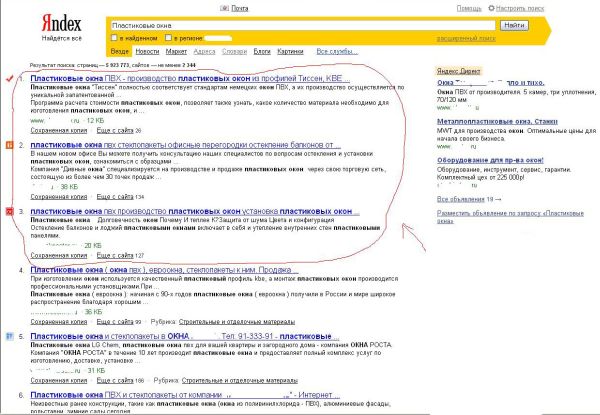The height and width of the screenshot is (415, 600).
Task: Click 'Разместить объявление по запросу' link
Action: (x=510, y=216)
